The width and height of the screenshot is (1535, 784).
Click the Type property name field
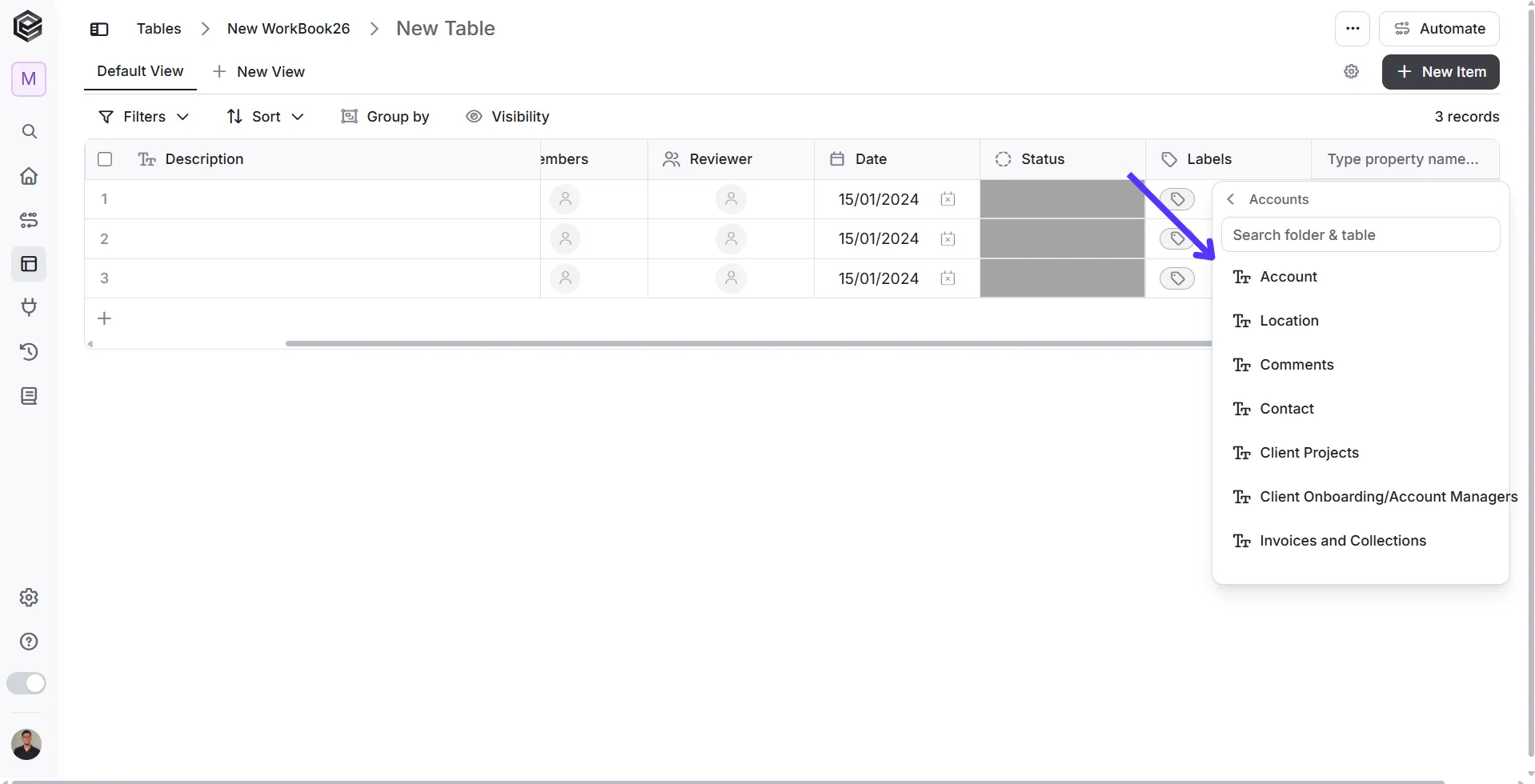click(x=1405, y=159)
